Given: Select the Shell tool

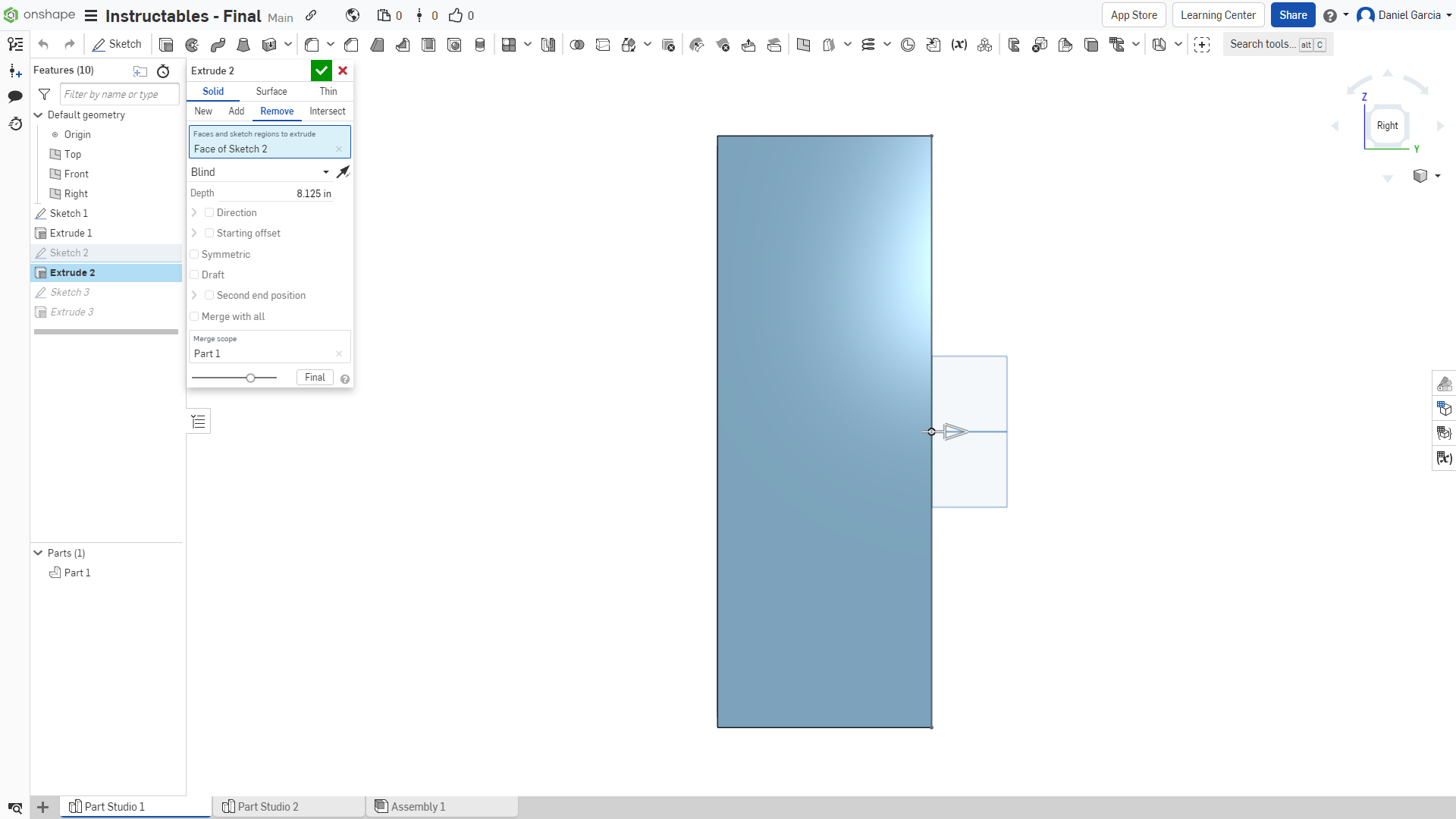Looking at the screenshot, I should pyautogui.click(x=428, y=44).
